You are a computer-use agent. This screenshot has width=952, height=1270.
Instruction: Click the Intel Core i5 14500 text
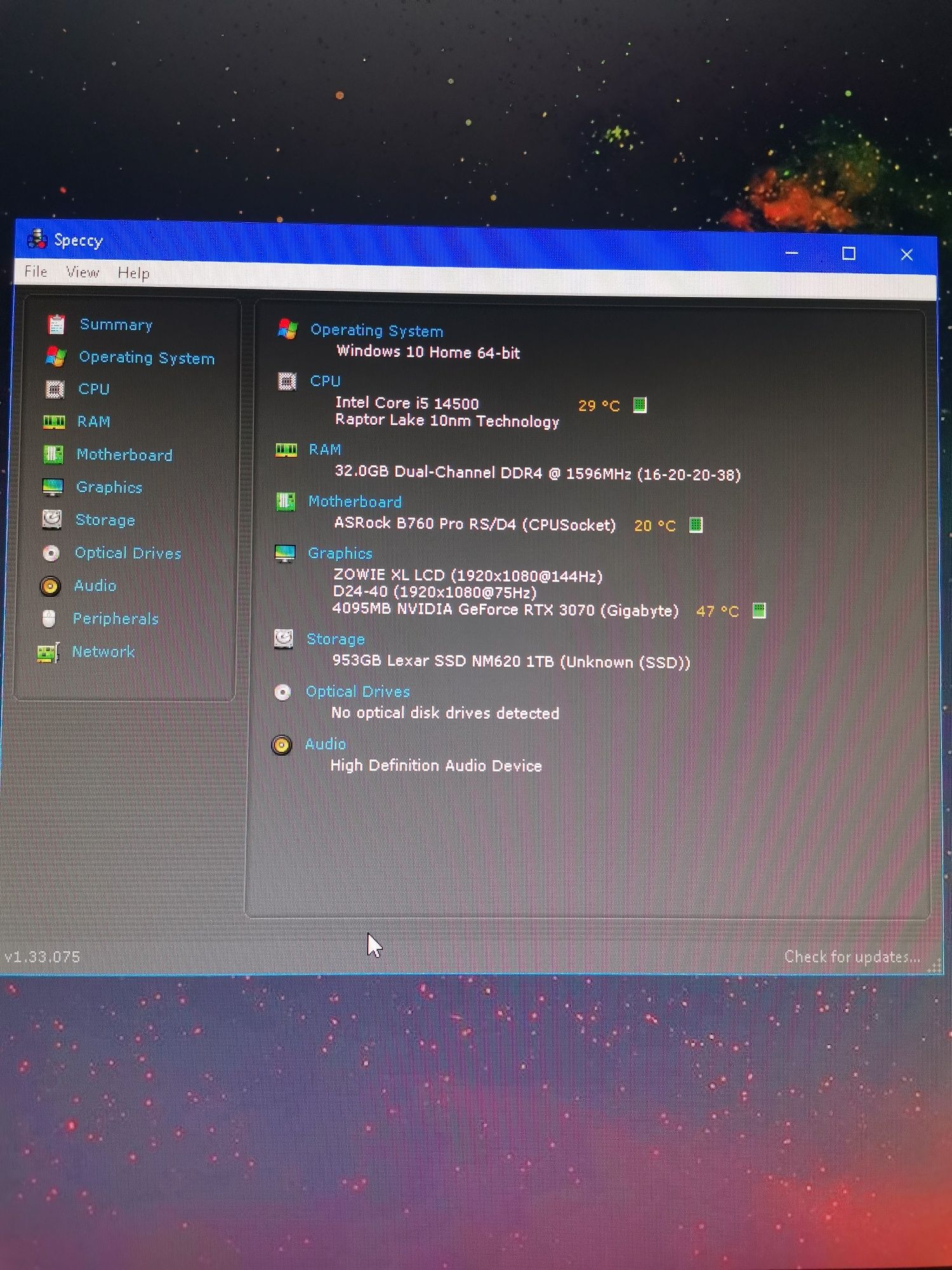pyautogui.click(x=407, y=403)
